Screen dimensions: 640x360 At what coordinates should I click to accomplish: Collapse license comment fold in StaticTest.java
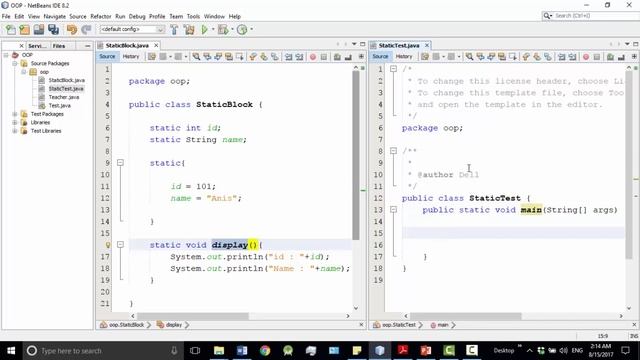393,69
